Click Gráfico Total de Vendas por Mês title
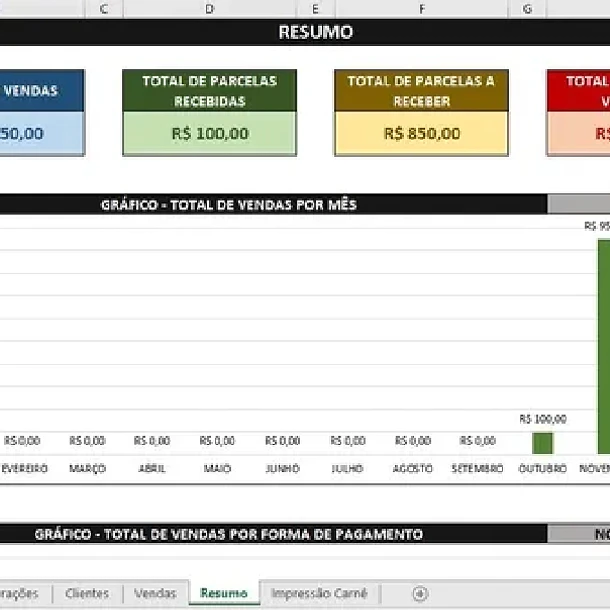Viewport: 610px width, 610px height. coord(229,205)
